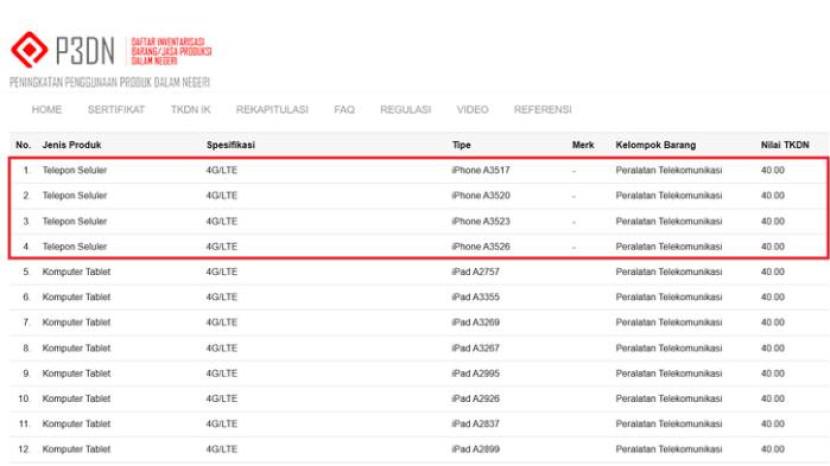Click the Nilai TKDN column header
Viewport: 830px width, 466px height.
pos(785,145)
